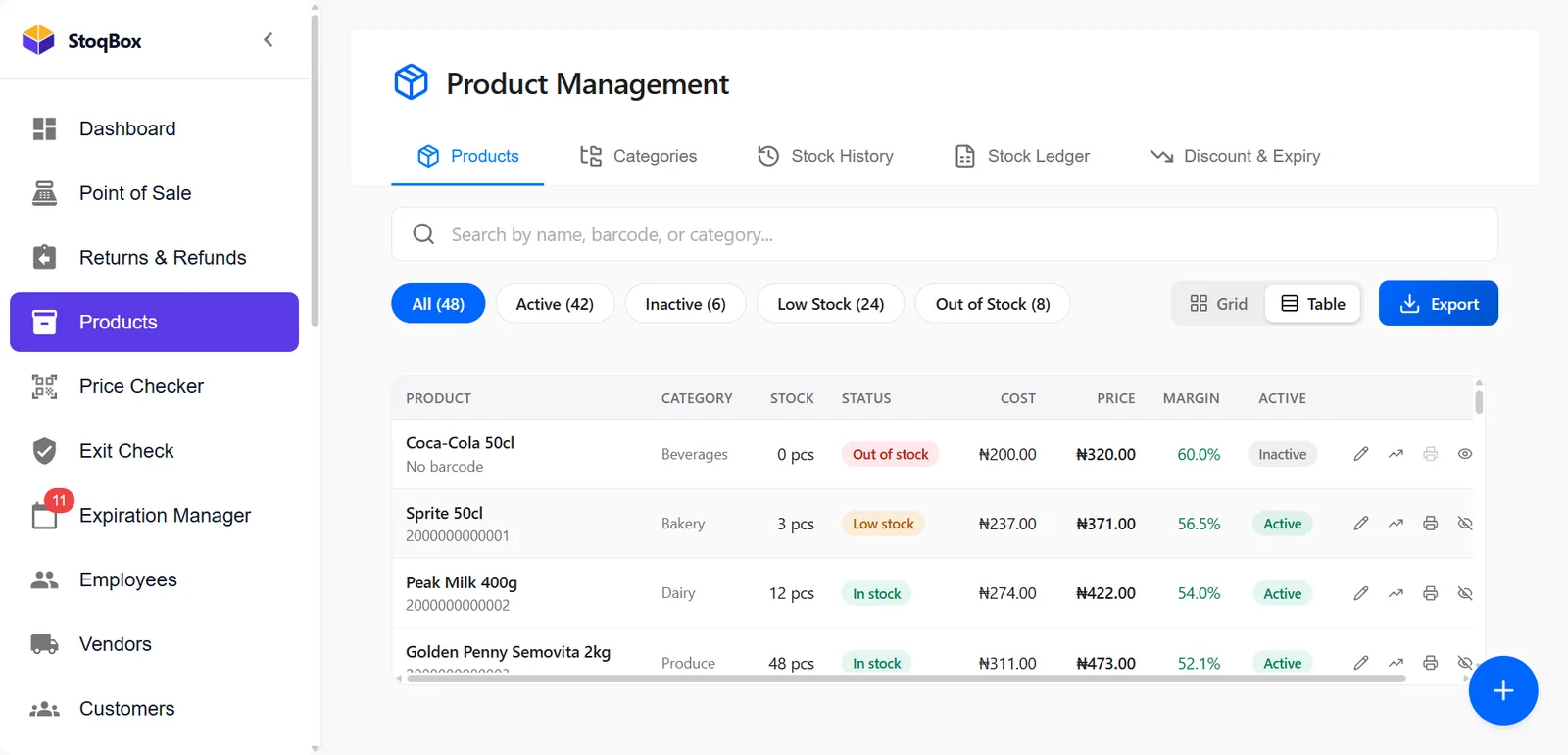Screen dimensions: 1568x755
Task: Edit the Sprite 50cl product with the pencil icon
Action: click(1361, 524)
